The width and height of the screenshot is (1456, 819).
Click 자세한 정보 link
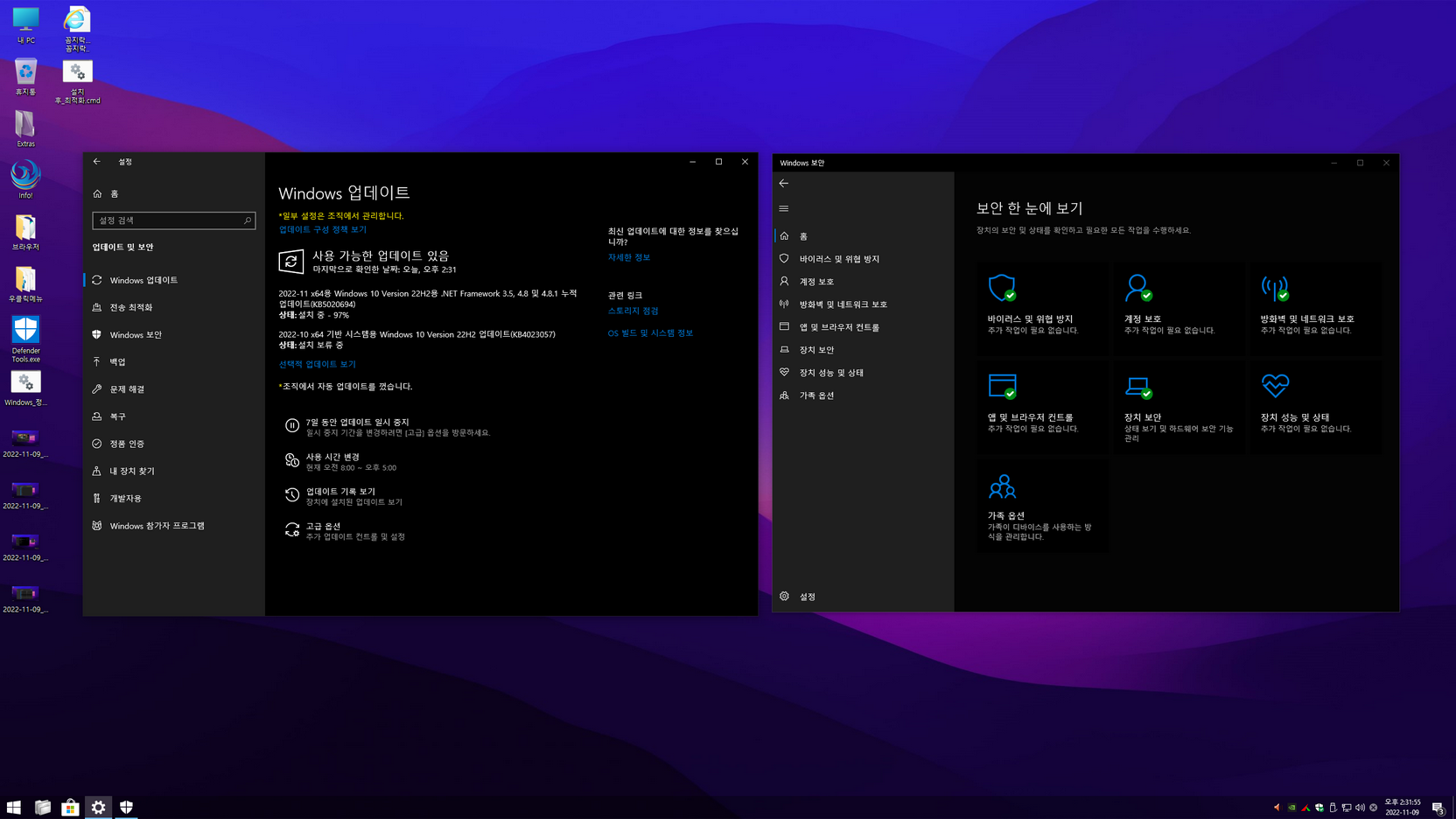[x=629, y=257]
